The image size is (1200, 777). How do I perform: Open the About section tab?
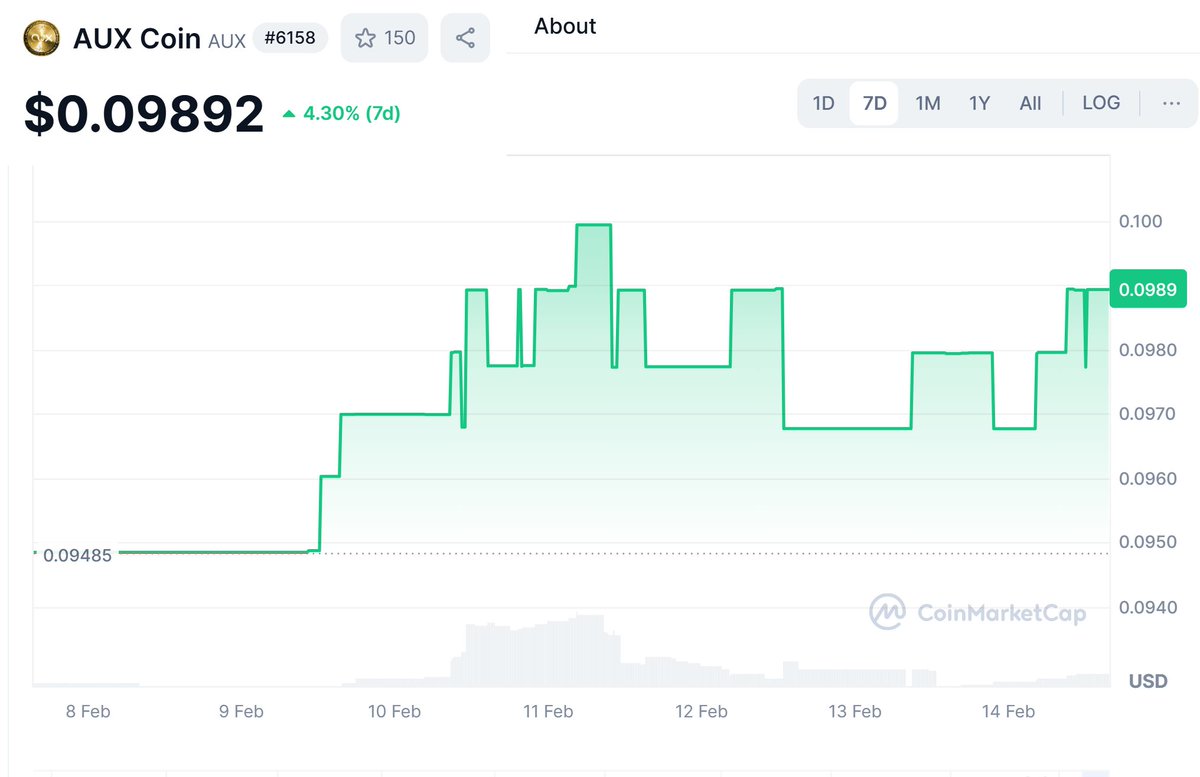pyautogui.click(x=565, y=26)
